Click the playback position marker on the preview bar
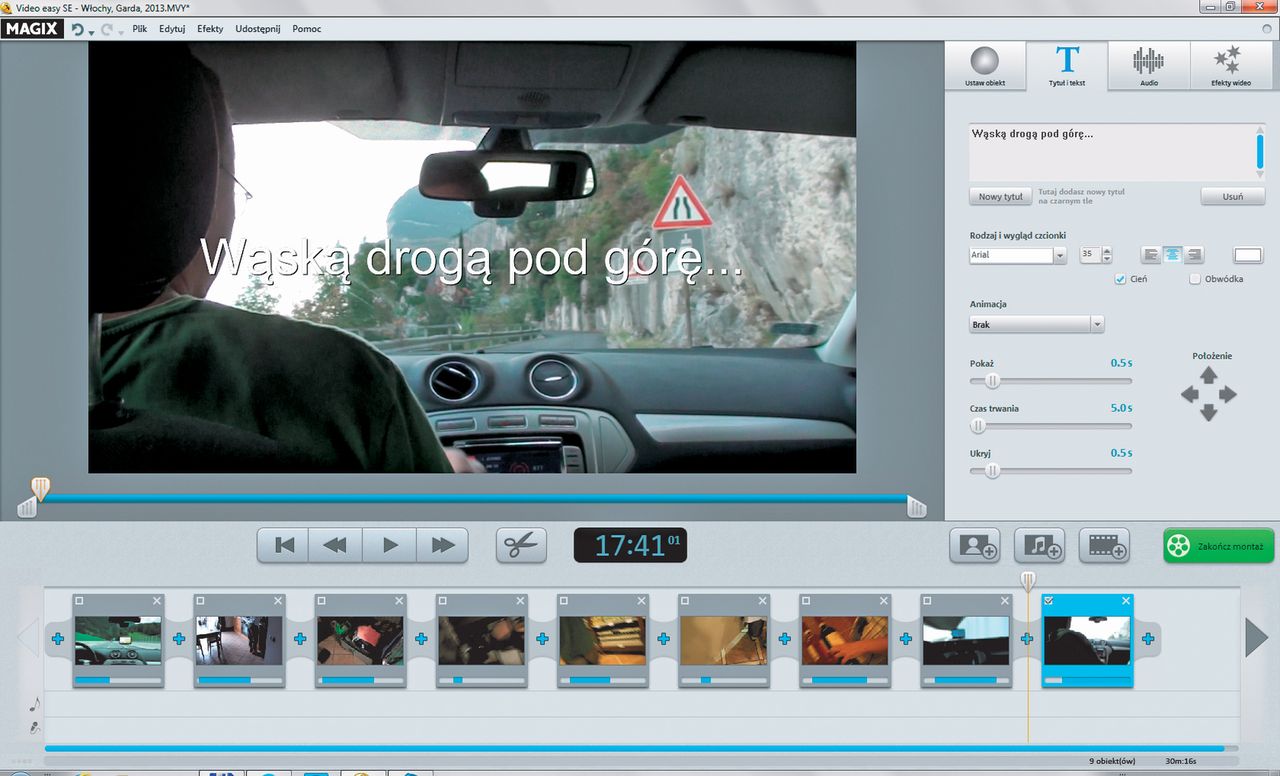 click(40, 488)
